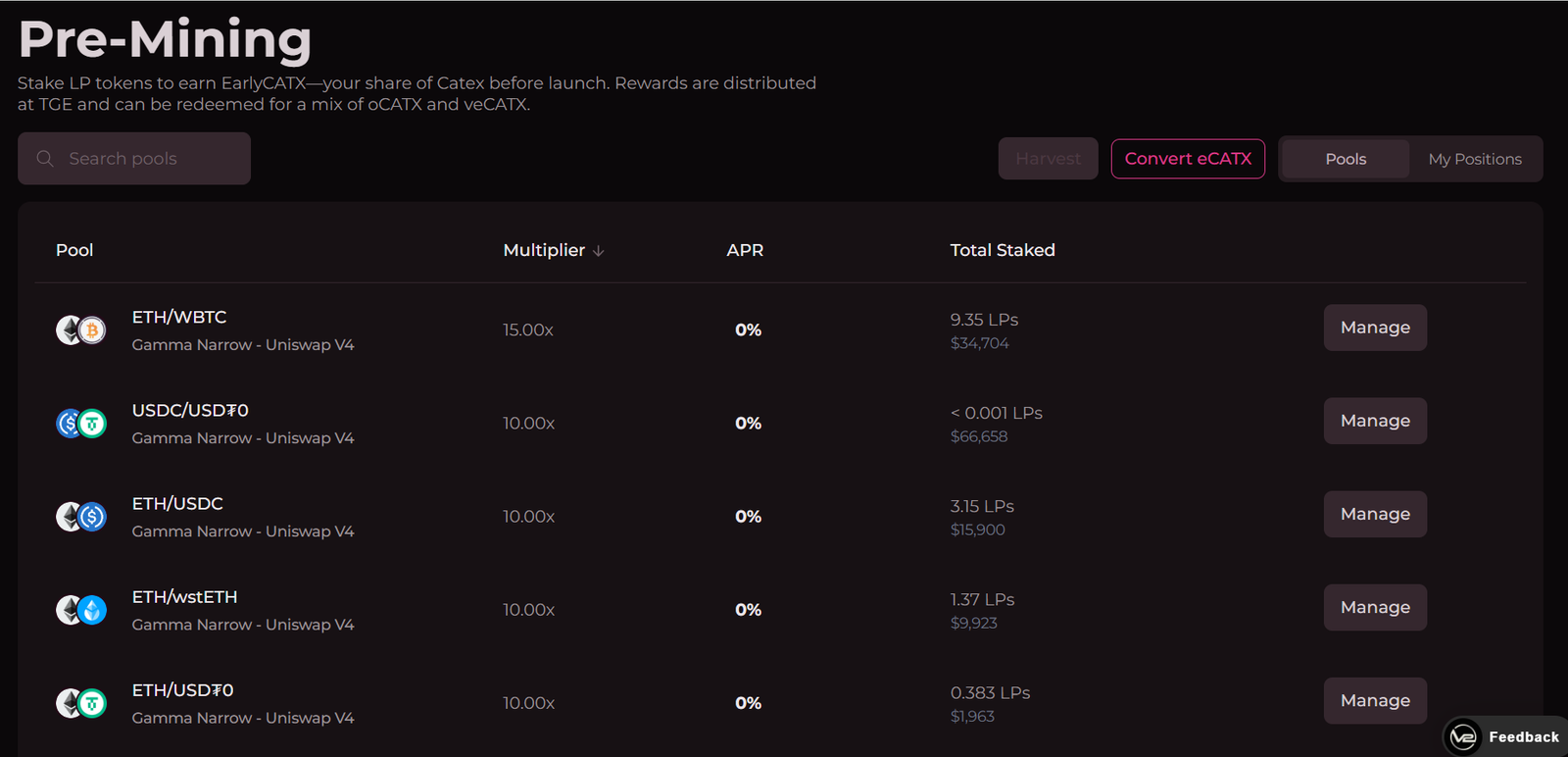The height and width of the screenshot is (757, 1568).
Task: Open Manage for ETH/USD₮0 pool
Action: [1375, 700]
